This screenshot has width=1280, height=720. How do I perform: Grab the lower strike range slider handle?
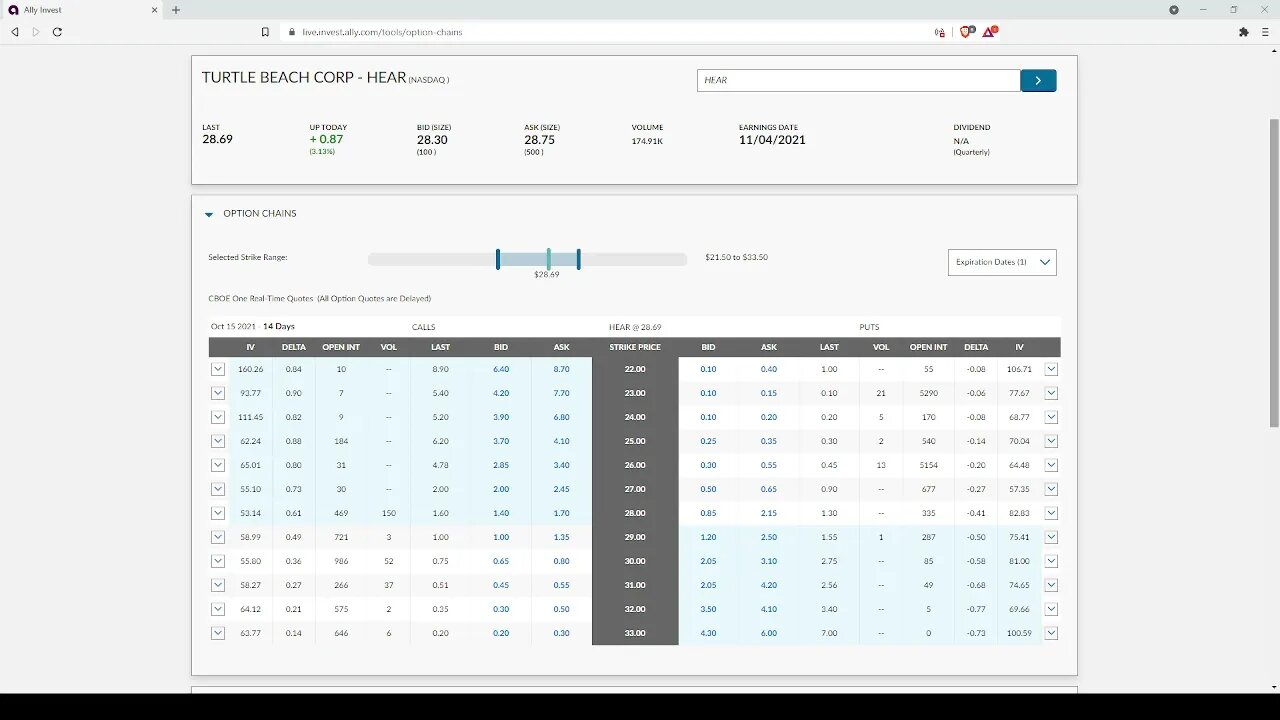pyautogui.click(x=498, y=259)
